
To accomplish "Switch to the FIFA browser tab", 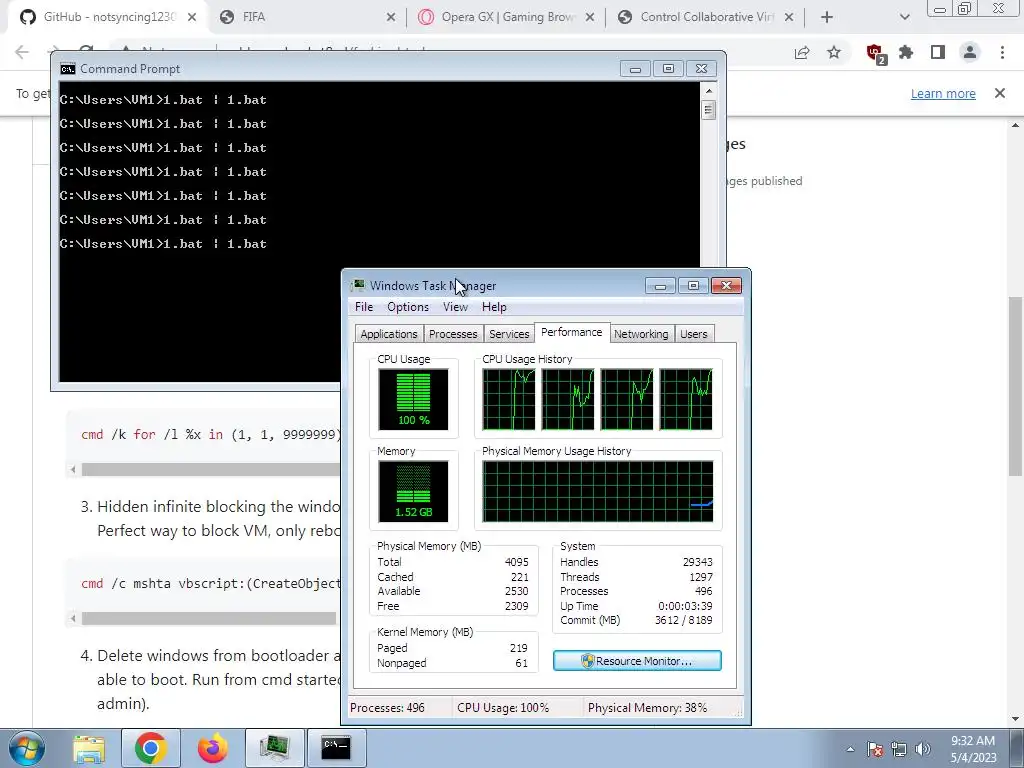I will point(307,18).
